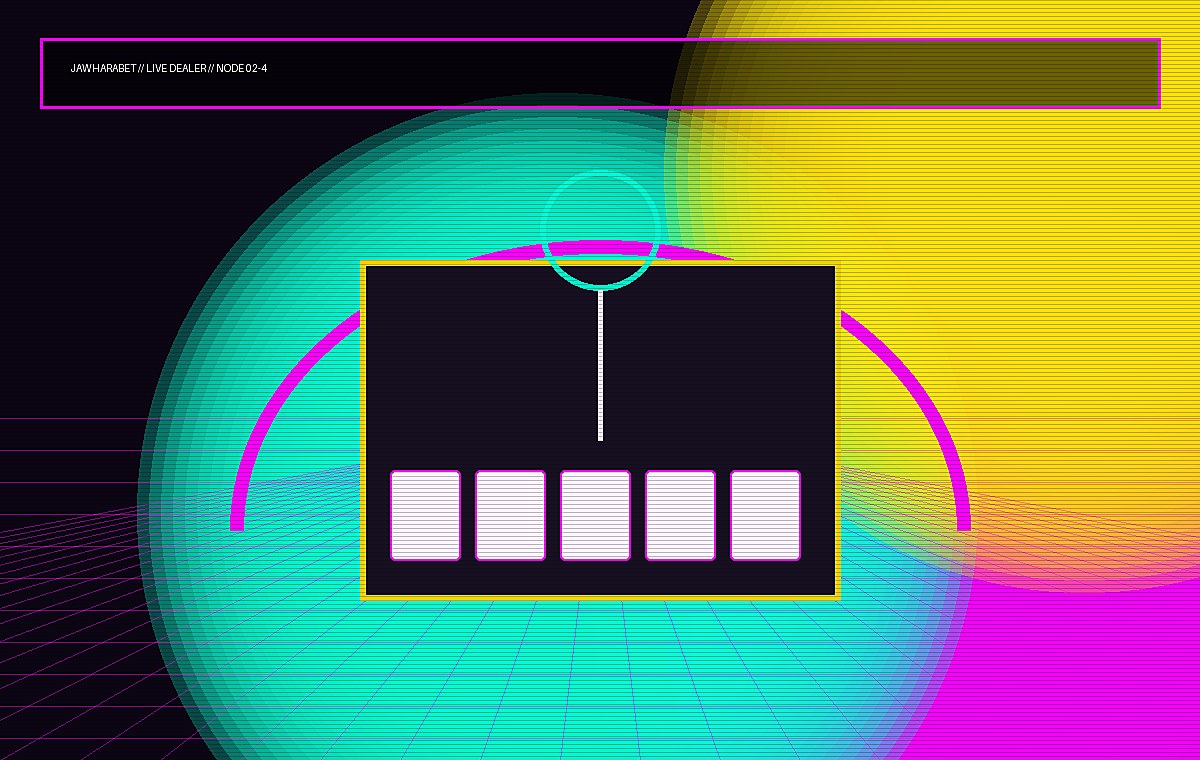
Task: Pick the leftmost blank card on the dealer table
Action: tap(425, 515)
